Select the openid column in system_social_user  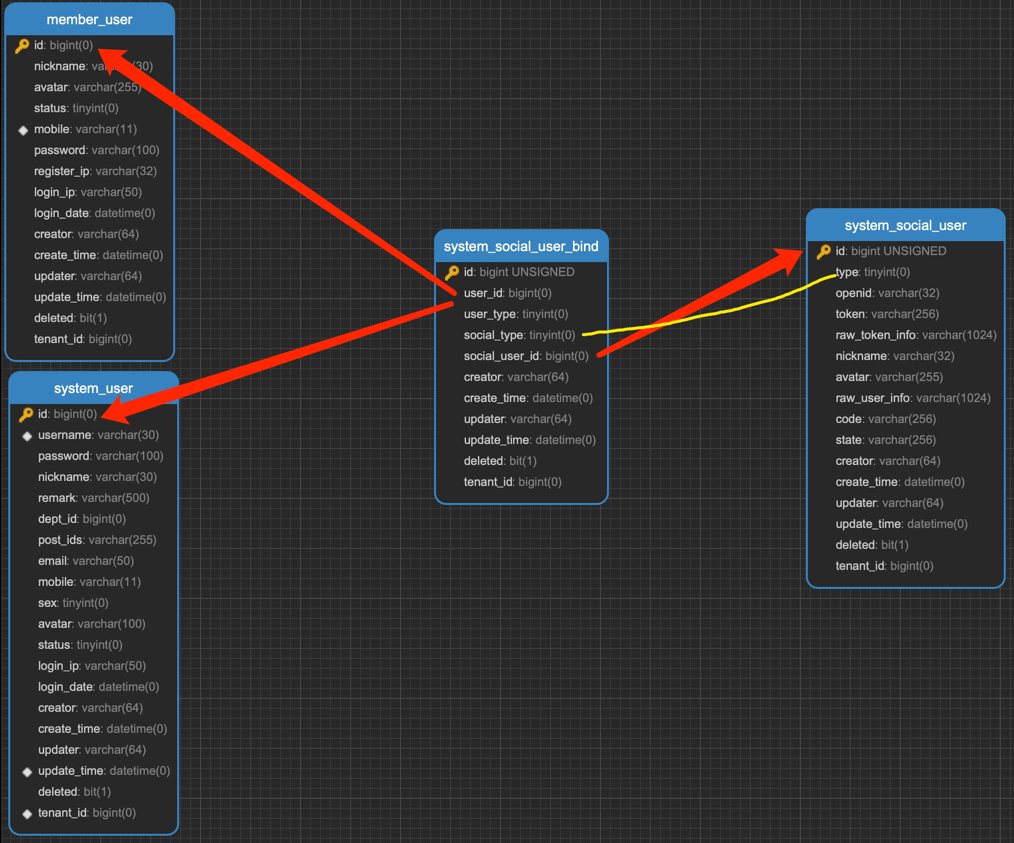(887, 293)
